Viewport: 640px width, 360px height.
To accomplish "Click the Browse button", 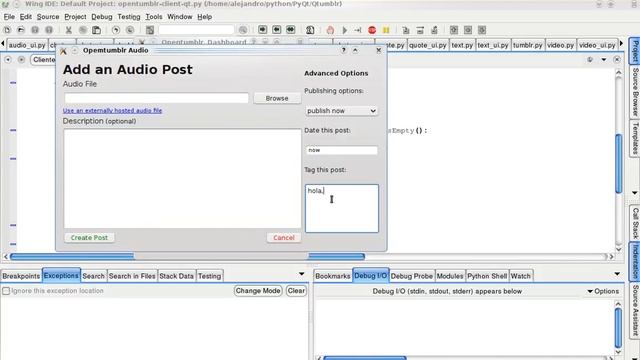I will [277, 98].
